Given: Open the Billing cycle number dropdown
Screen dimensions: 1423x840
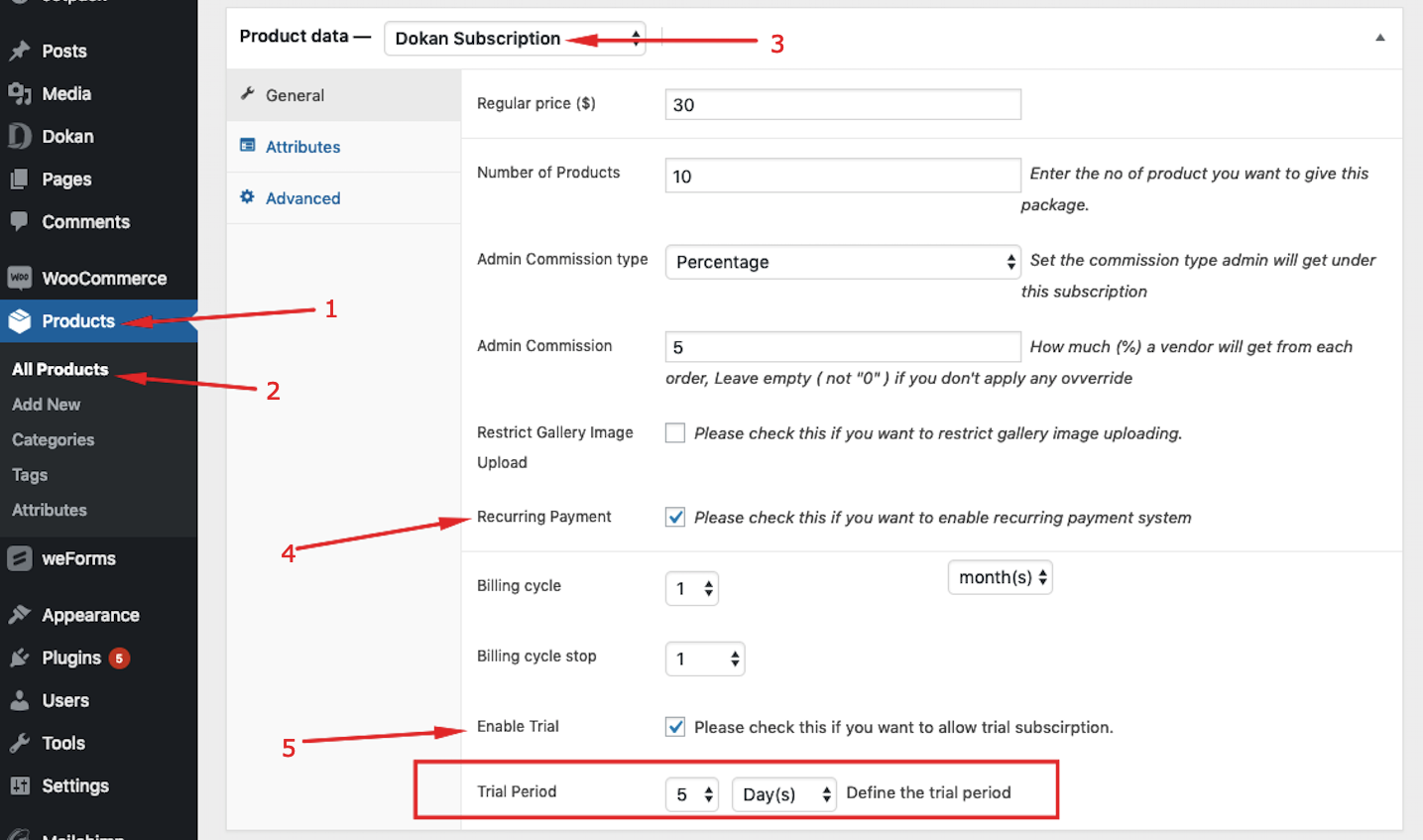Looking at the screenshot, I should click(692, 589).
